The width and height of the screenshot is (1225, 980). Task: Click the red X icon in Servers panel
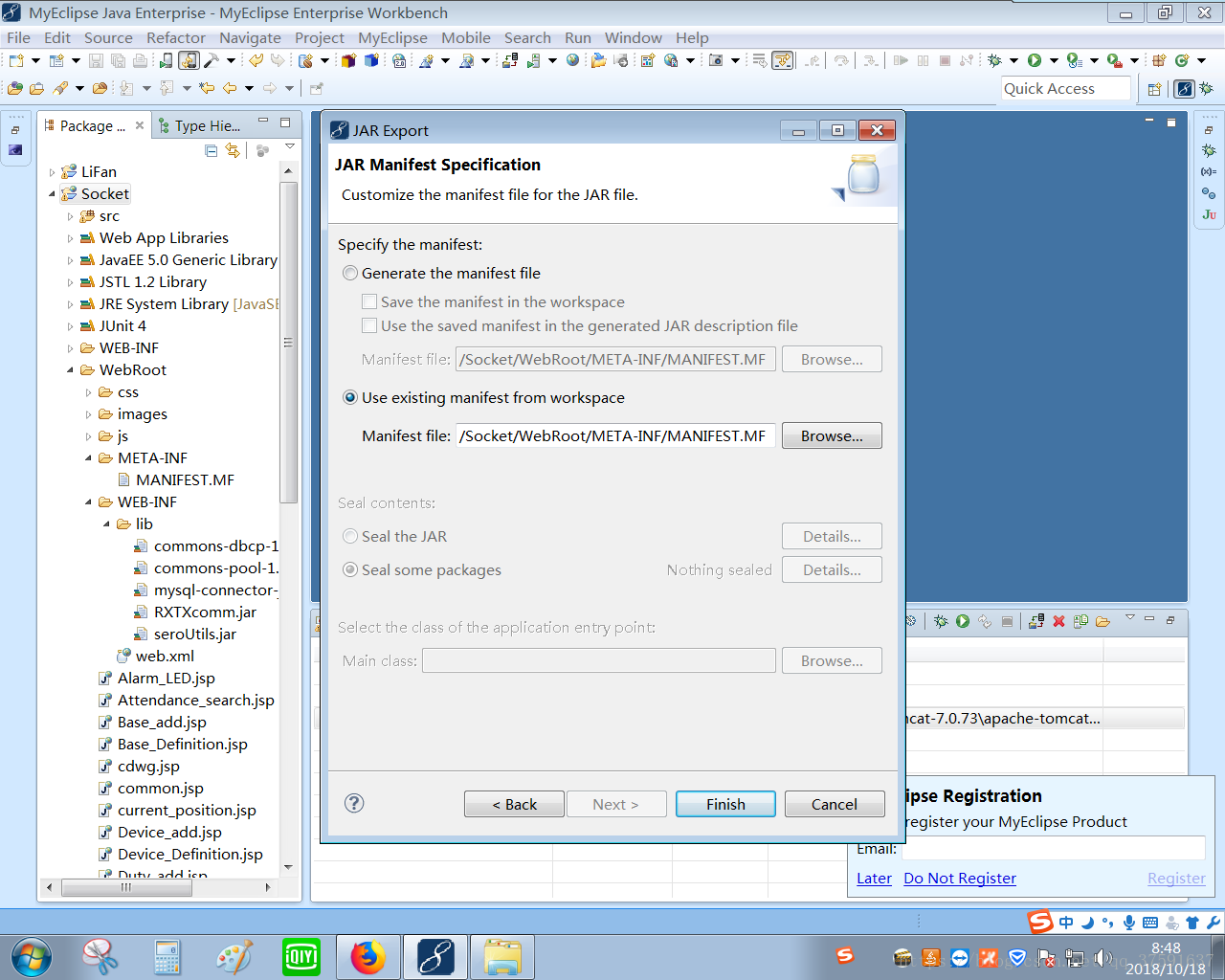1058,621
